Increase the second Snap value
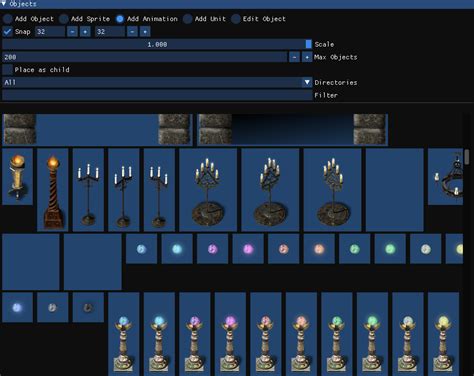 coord(145,32)
